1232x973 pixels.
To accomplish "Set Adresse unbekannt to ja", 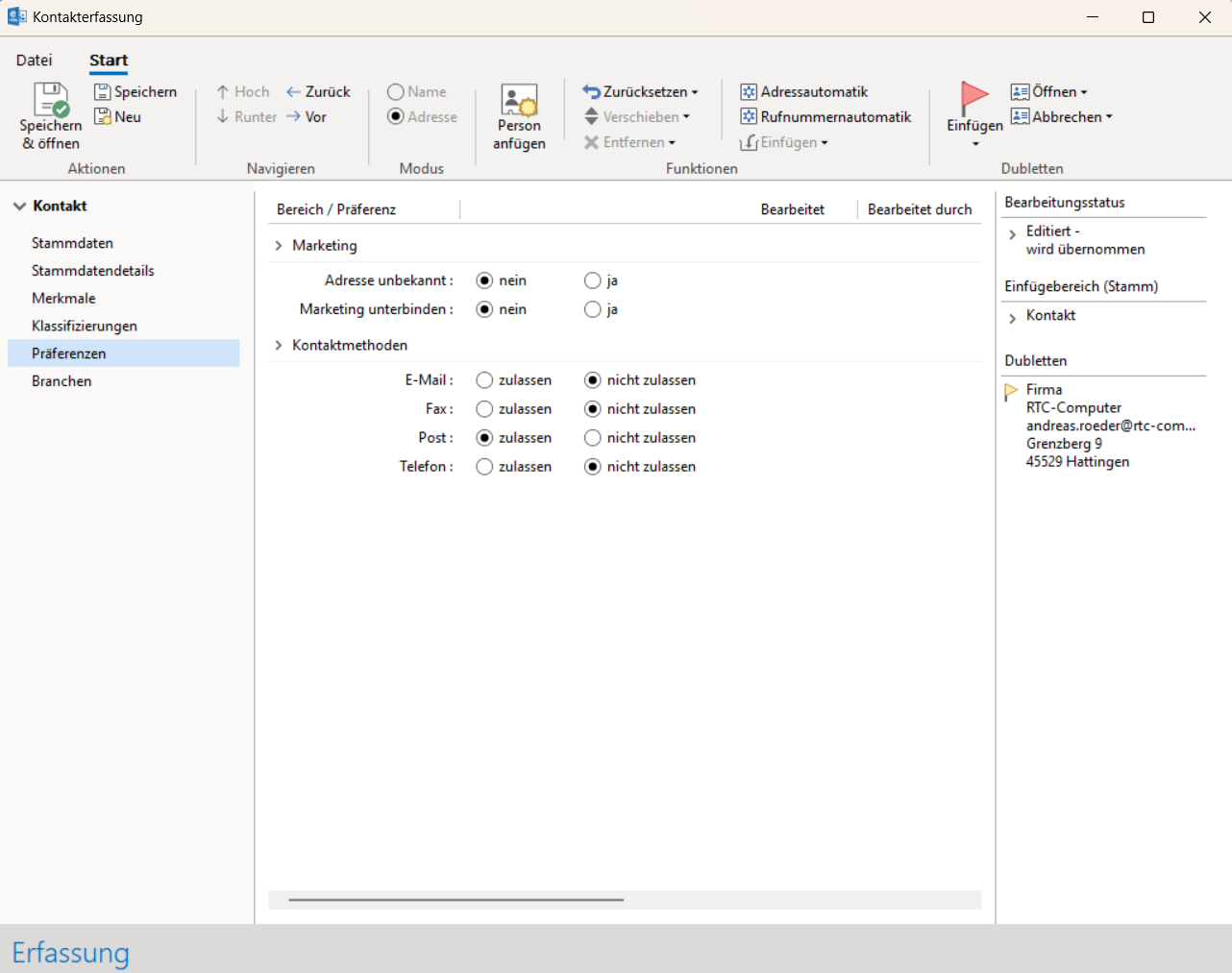I will [x=593, y=280].
